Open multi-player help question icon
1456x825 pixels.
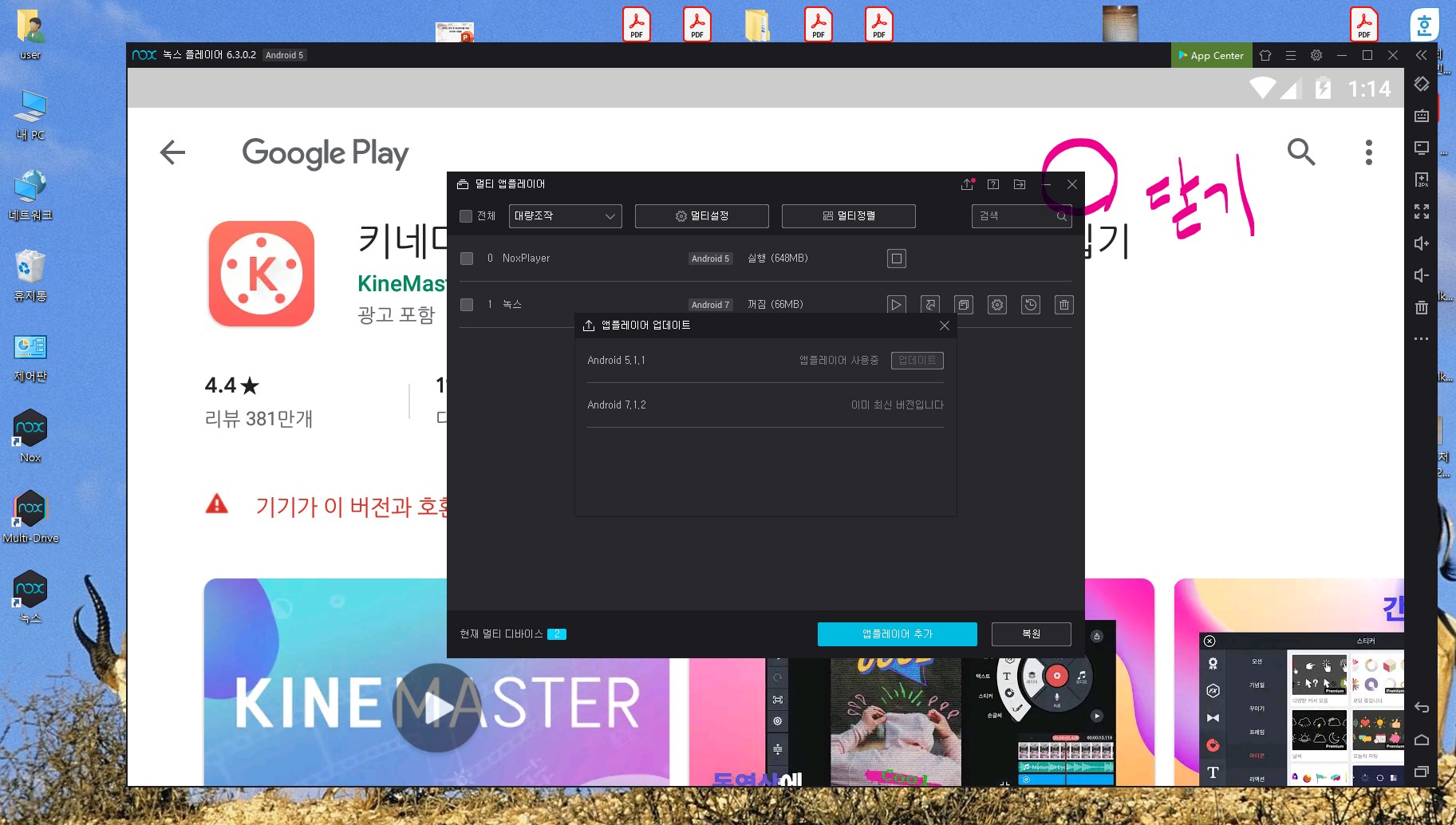click(x=993, y=184)
